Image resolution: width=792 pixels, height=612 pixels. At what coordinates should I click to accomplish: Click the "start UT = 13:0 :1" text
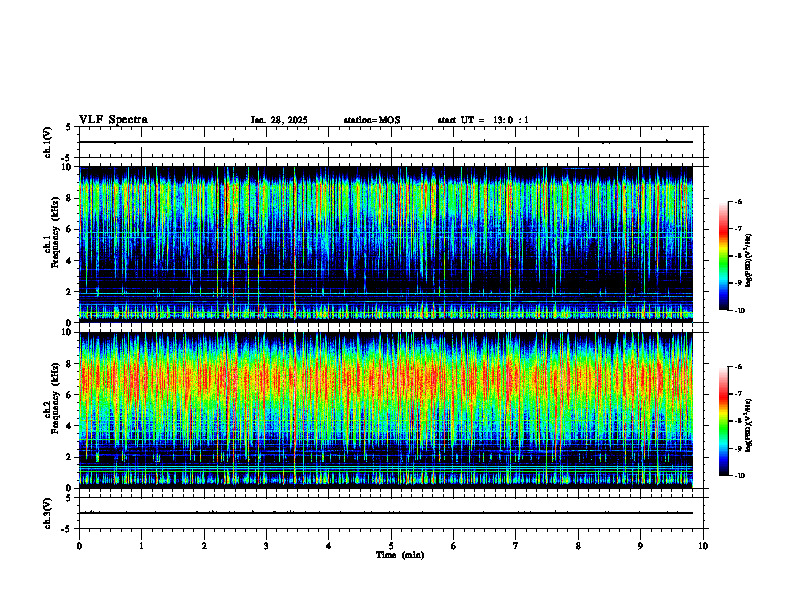[483, 120]
